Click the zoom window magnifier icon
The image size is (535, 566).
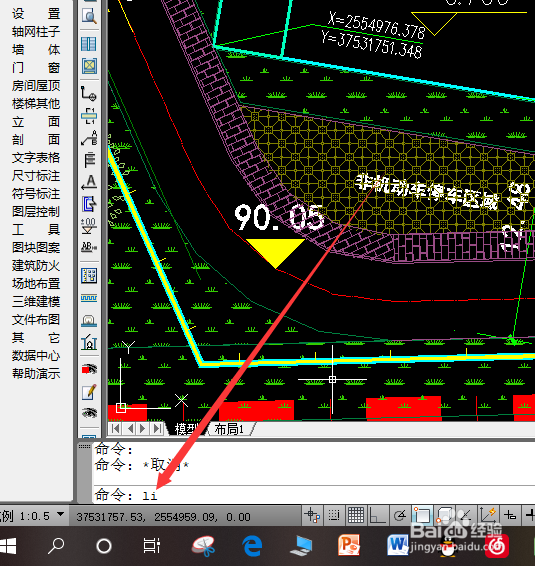[89, 17]
